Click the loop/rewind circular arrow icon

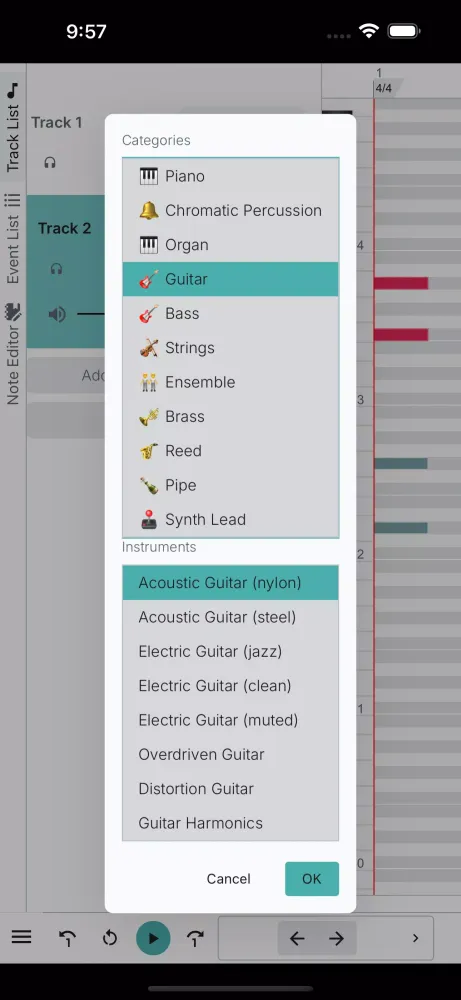coord(110,938)
